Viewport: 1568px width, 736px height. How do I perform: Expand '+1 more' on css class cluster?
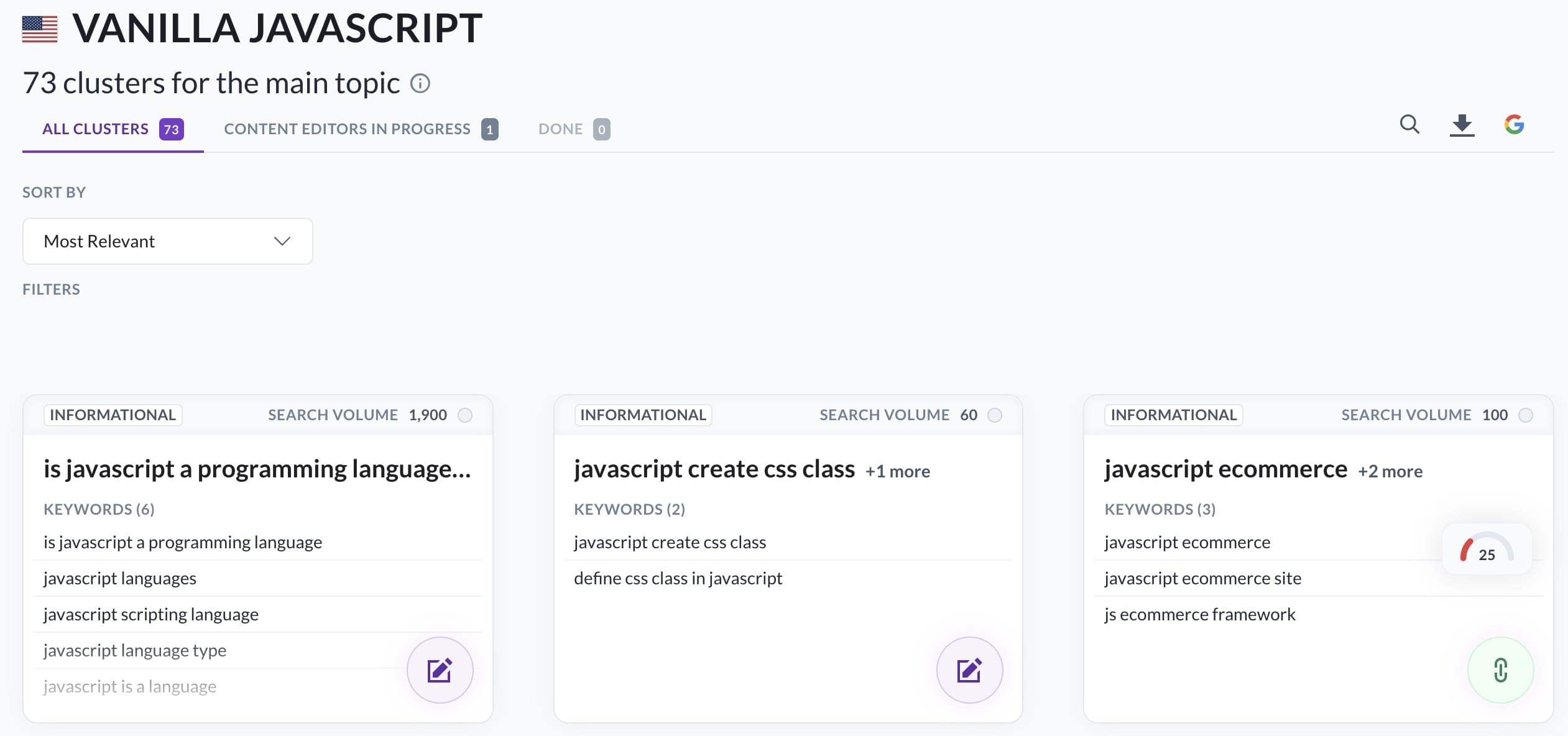click(x=897, y=471)
